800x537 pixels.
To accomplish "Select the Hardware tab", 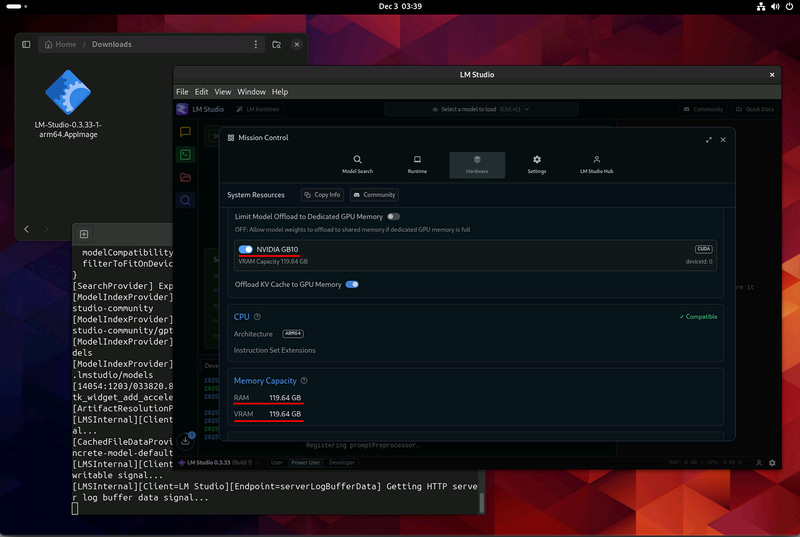I will [x=477, y=164].
